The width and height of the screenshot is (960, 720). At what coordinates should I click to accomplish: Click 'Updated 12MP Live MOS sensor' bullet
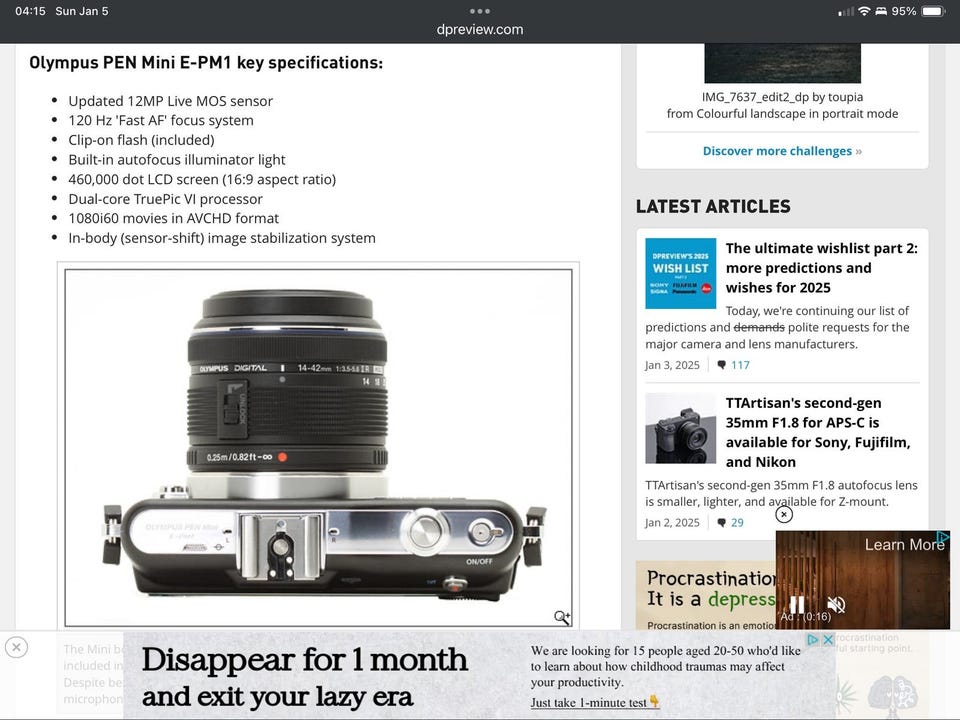click(x=170, y=101)
